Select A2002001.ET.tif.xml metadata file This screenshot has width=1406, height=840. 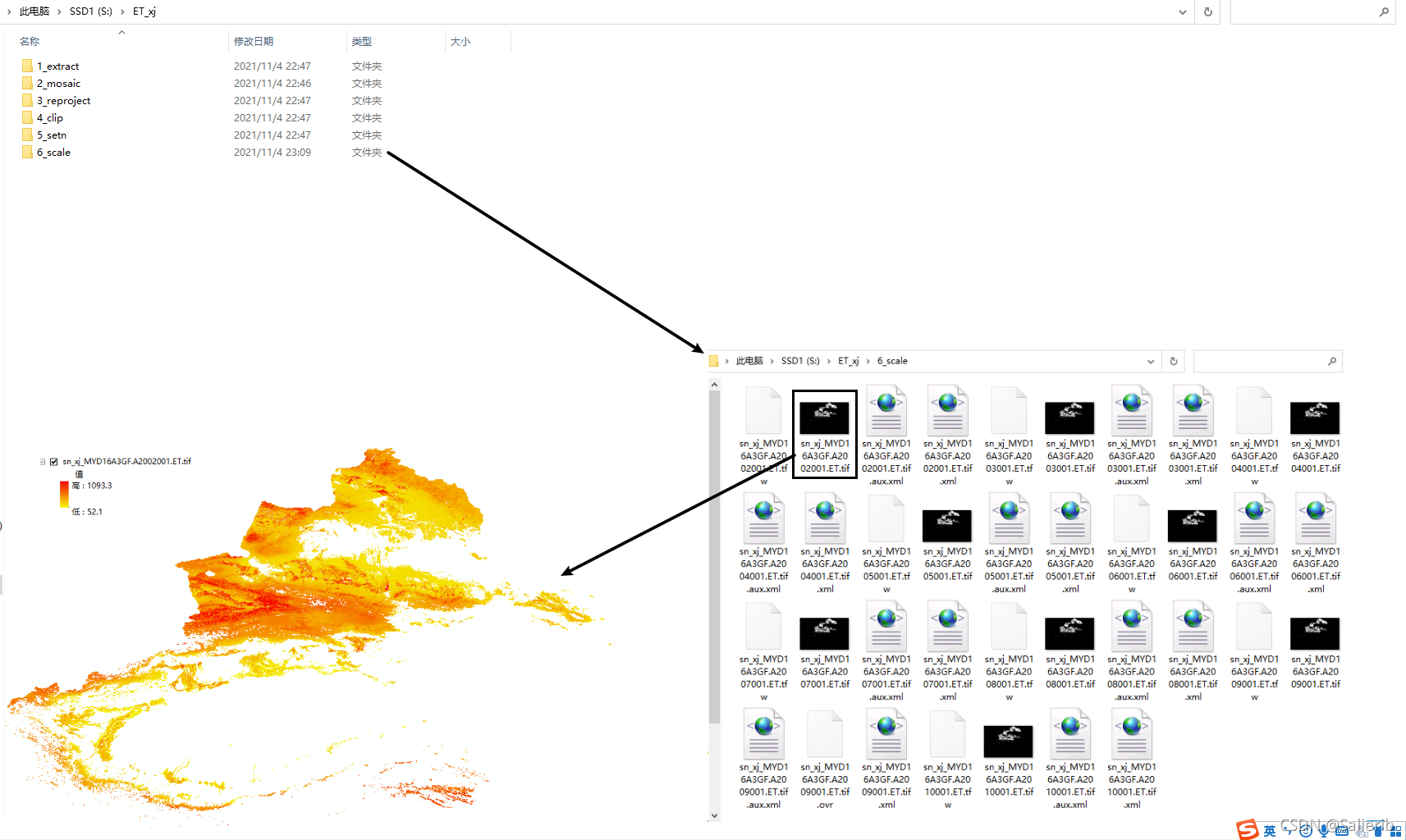pyautogui.click(x=947, y=436)
